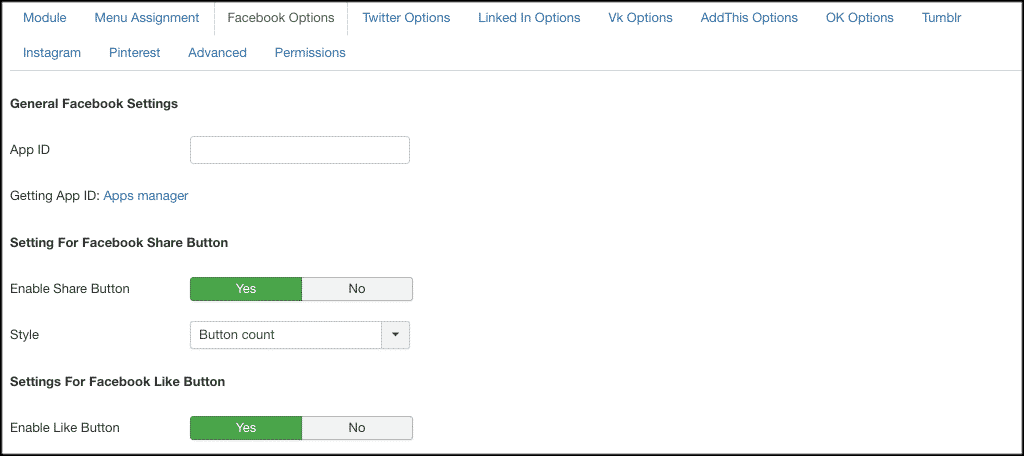Open the Vk Options tab
This screenshot has width=1024, height=456.
click(640, 18)
